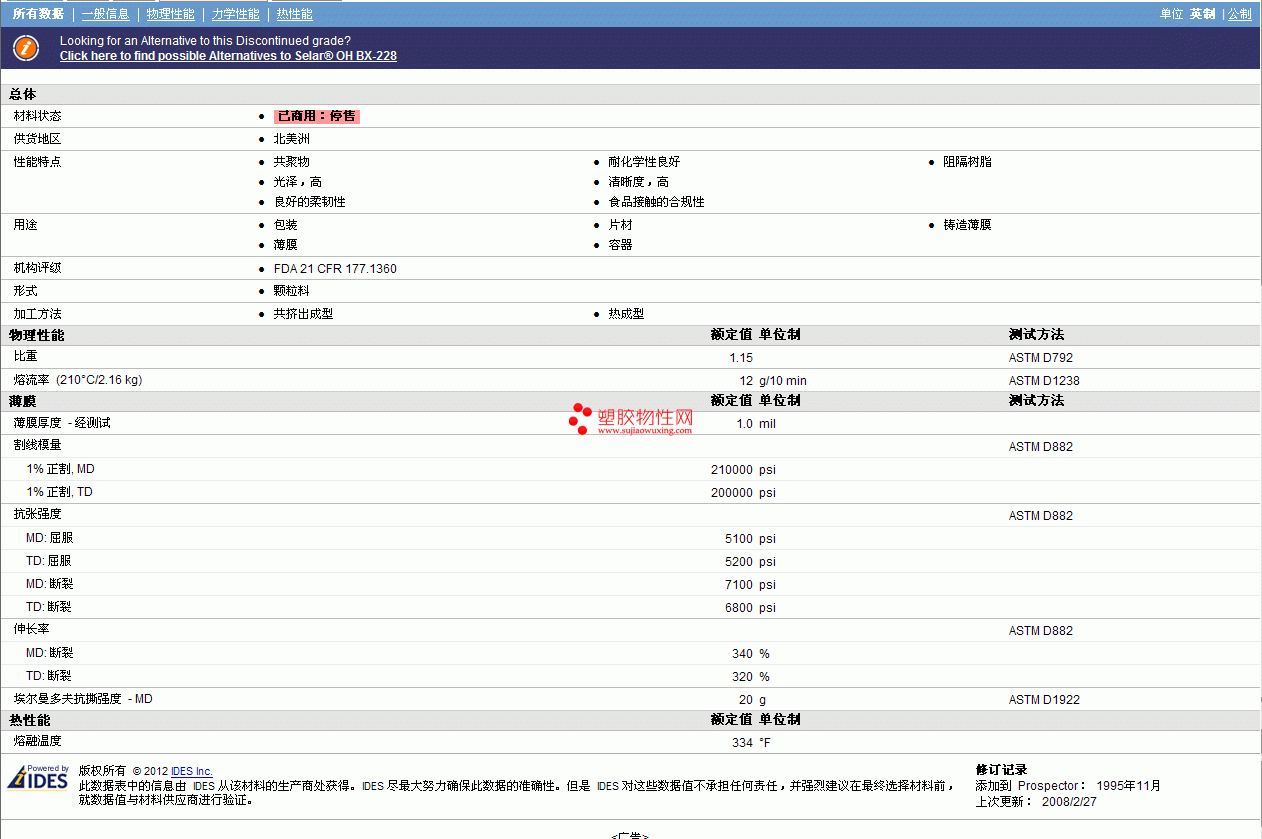
Task: Select the 食品接触的合规性 feature
Action: 657,202
